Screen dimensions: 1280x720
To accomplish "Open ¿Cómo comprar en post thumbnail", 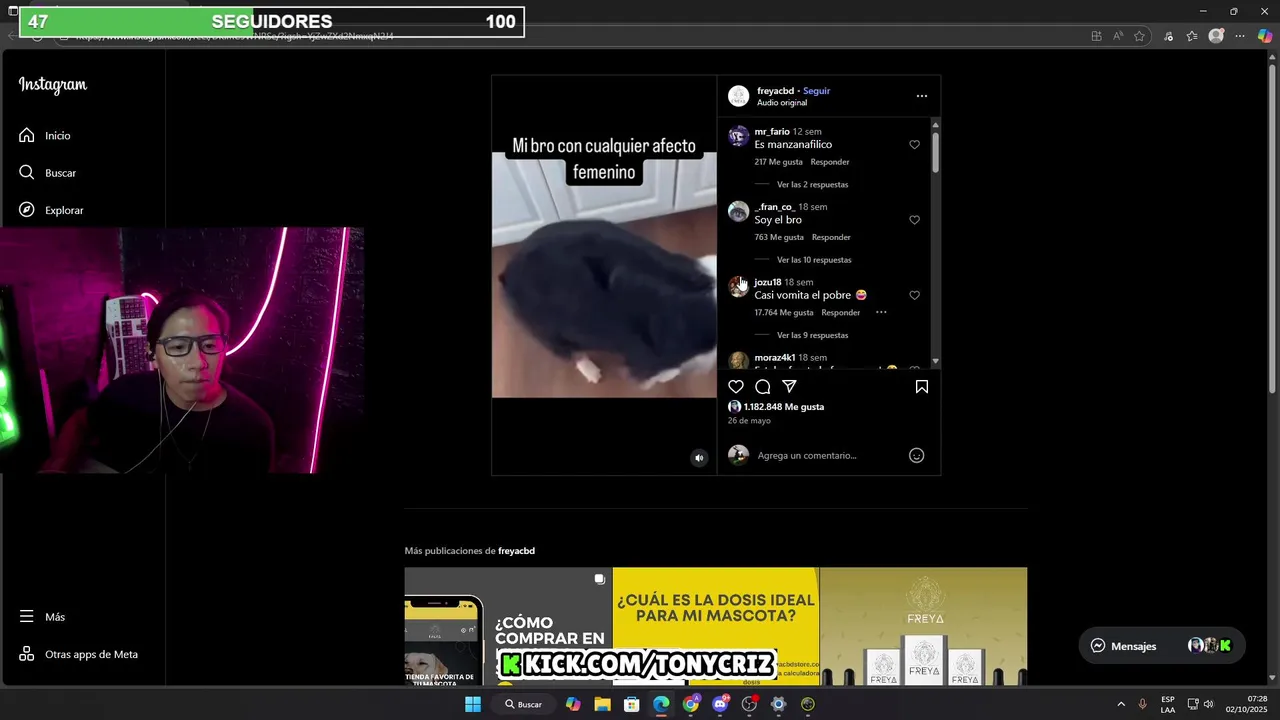I will point(508,626).
